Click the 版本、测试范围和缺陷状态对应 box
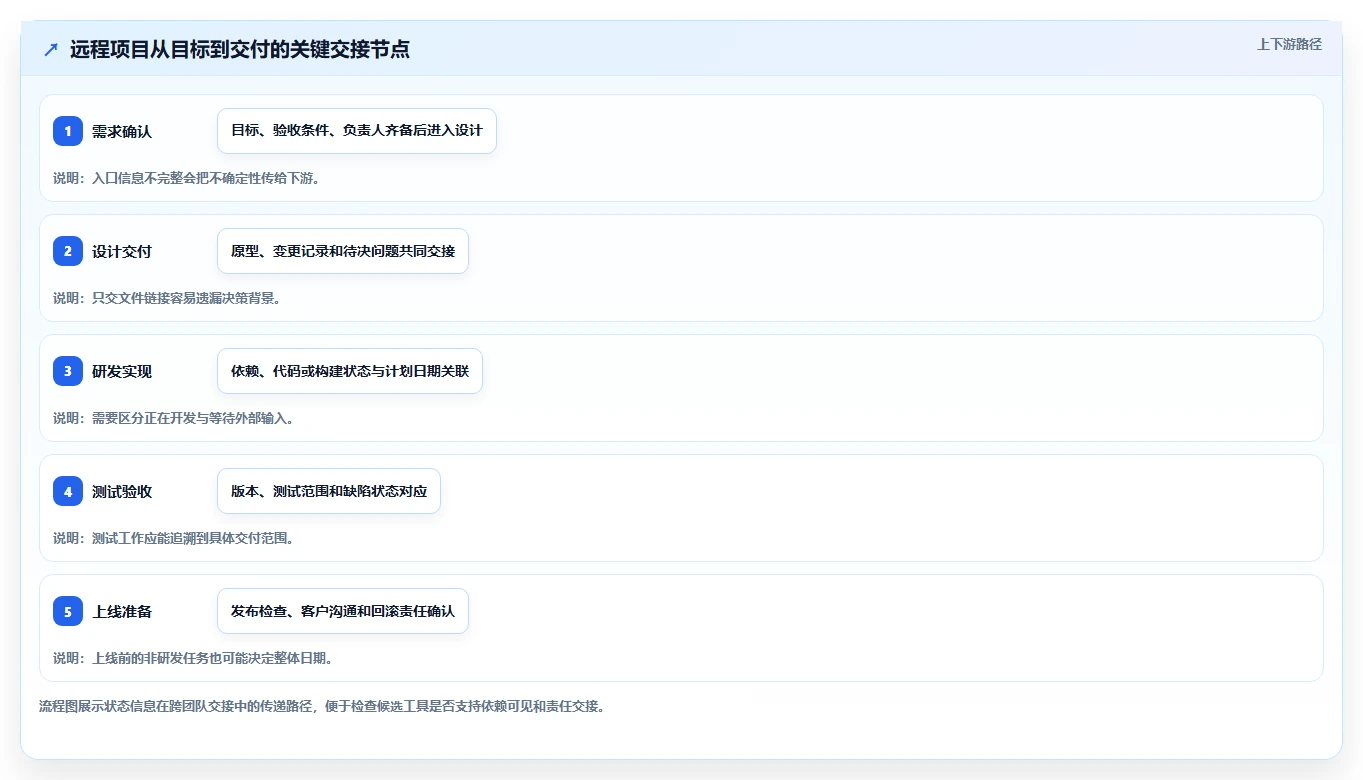1363x780 pixels. click(329, 491)
